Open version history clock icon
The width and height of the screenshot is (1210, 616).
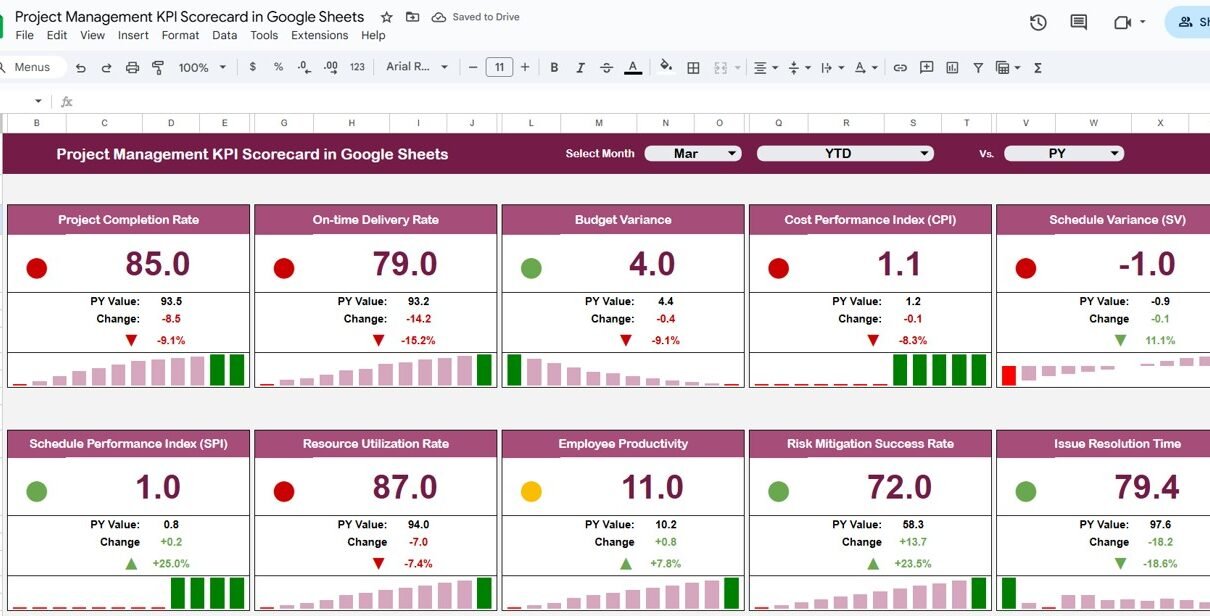1038,22
